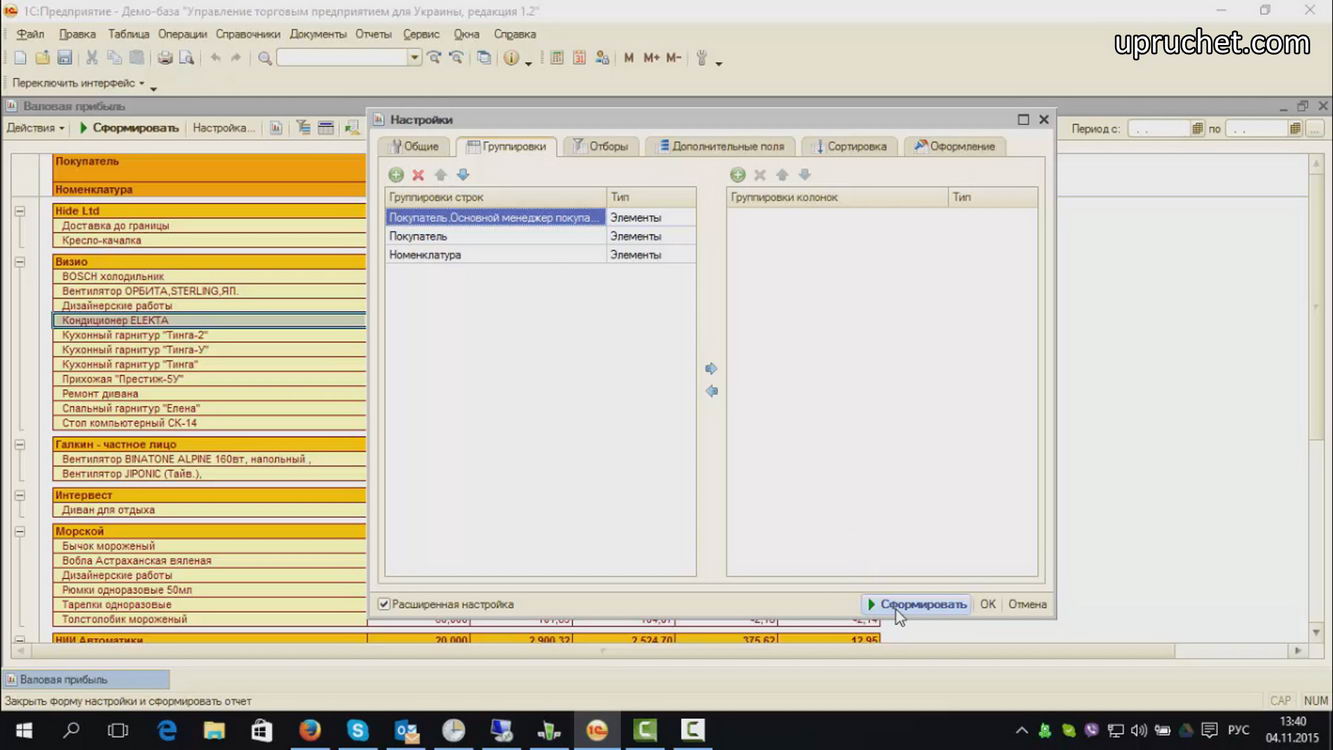1333x750 pixels.
Task: Collapse the Галкин - частное лицо group
Action: coord(19,444)
